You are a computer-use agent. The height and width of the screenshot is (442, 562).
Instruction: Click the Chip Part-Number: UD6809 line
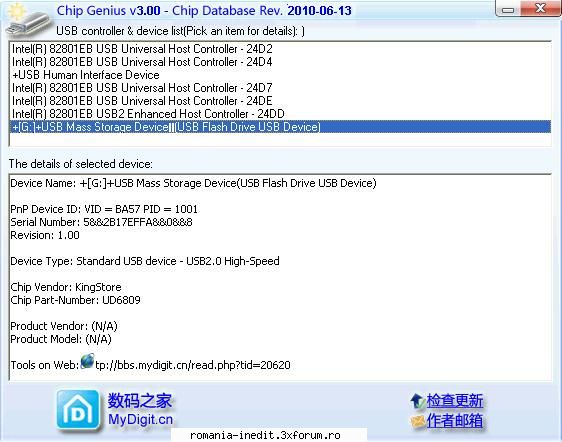pyautogui.click(x=75, y=300)
